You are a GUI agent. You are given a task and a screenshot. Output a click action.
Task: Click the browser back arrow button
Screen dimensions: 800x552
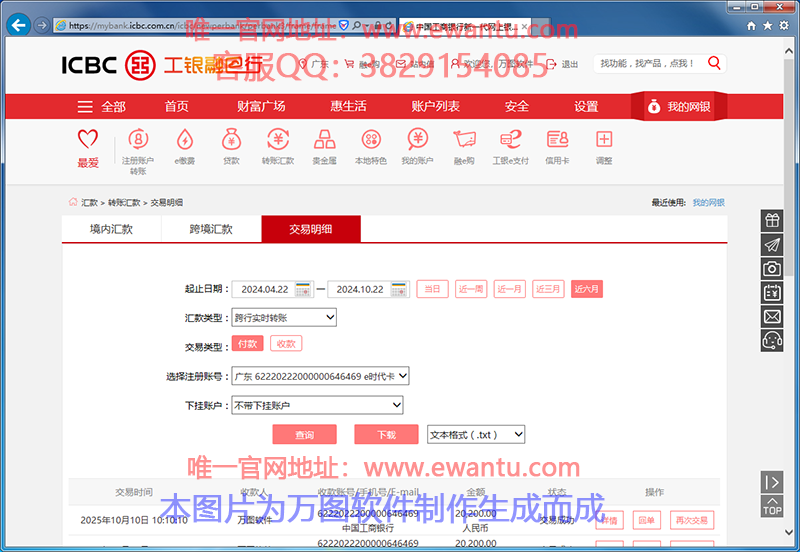[x=19, y=25]
